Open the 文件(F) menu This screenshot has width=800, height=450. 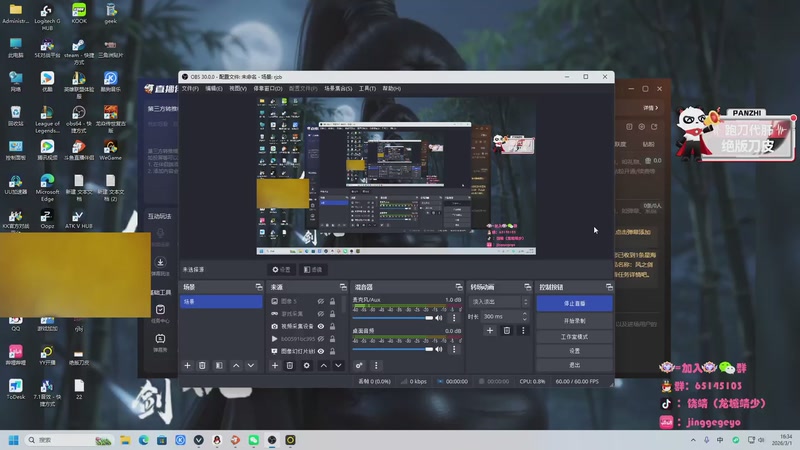(x=190, y=89)
